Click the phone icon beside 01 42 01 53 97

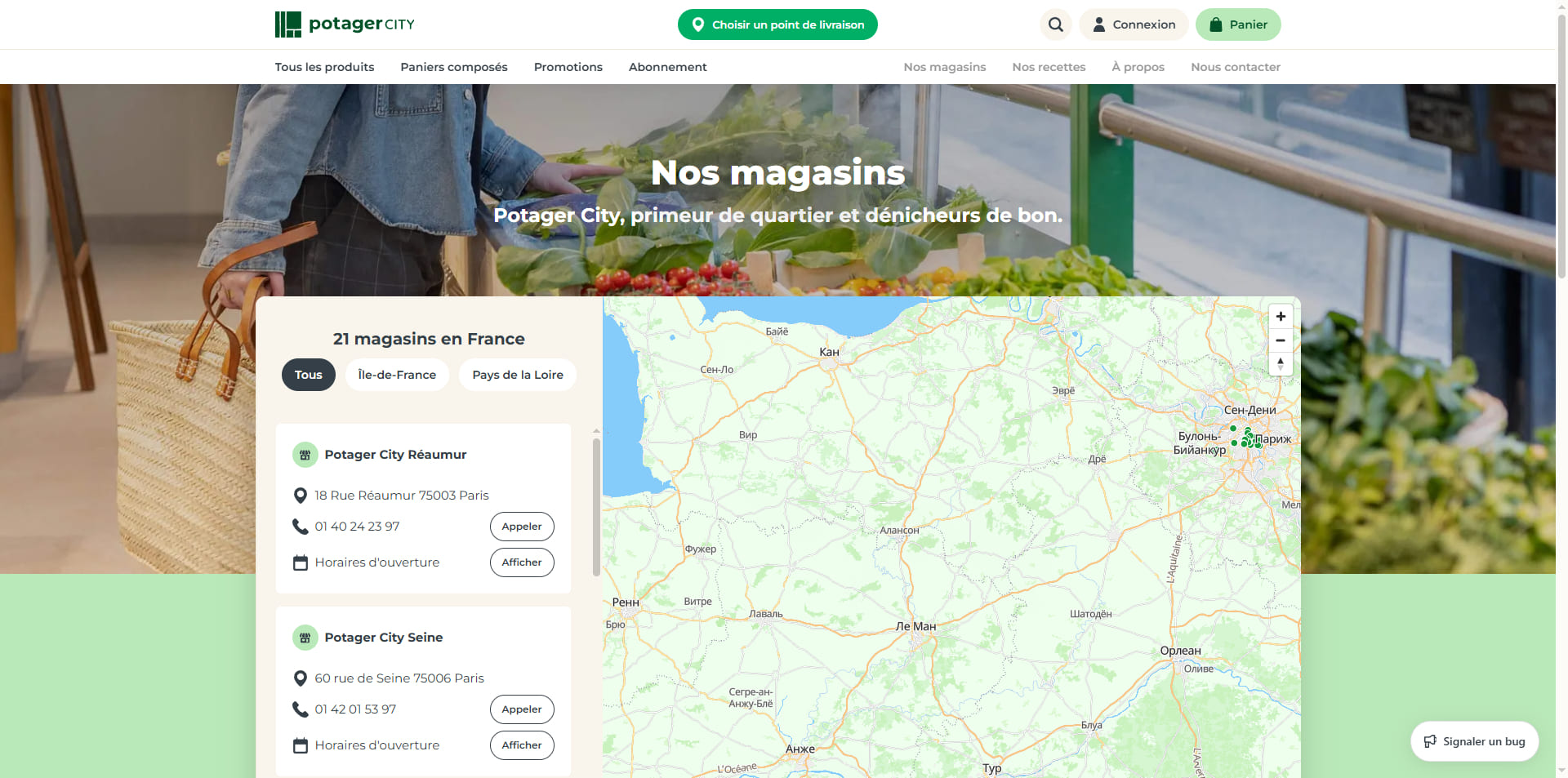301,709
